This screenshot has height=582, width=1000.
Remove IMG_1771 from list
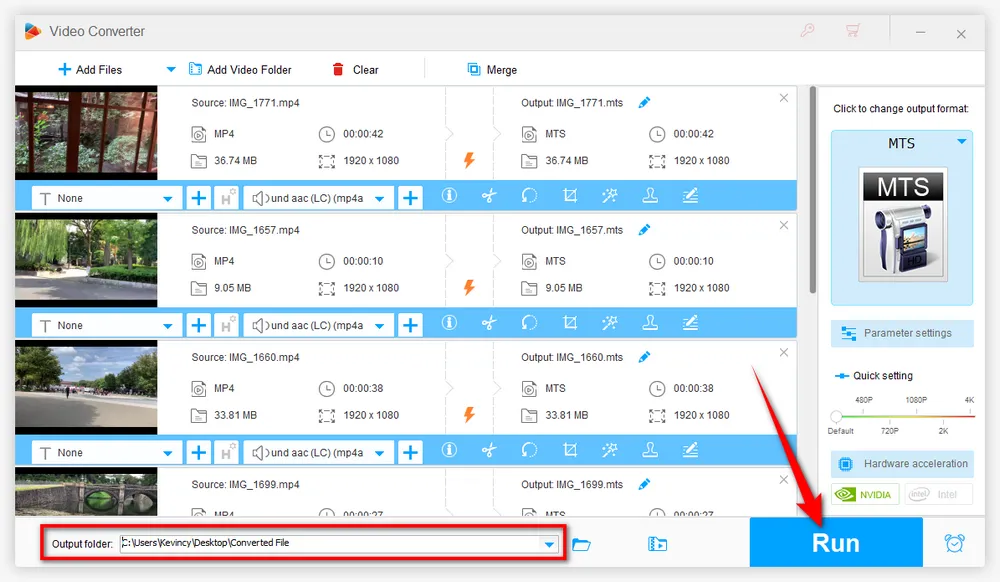784,98
